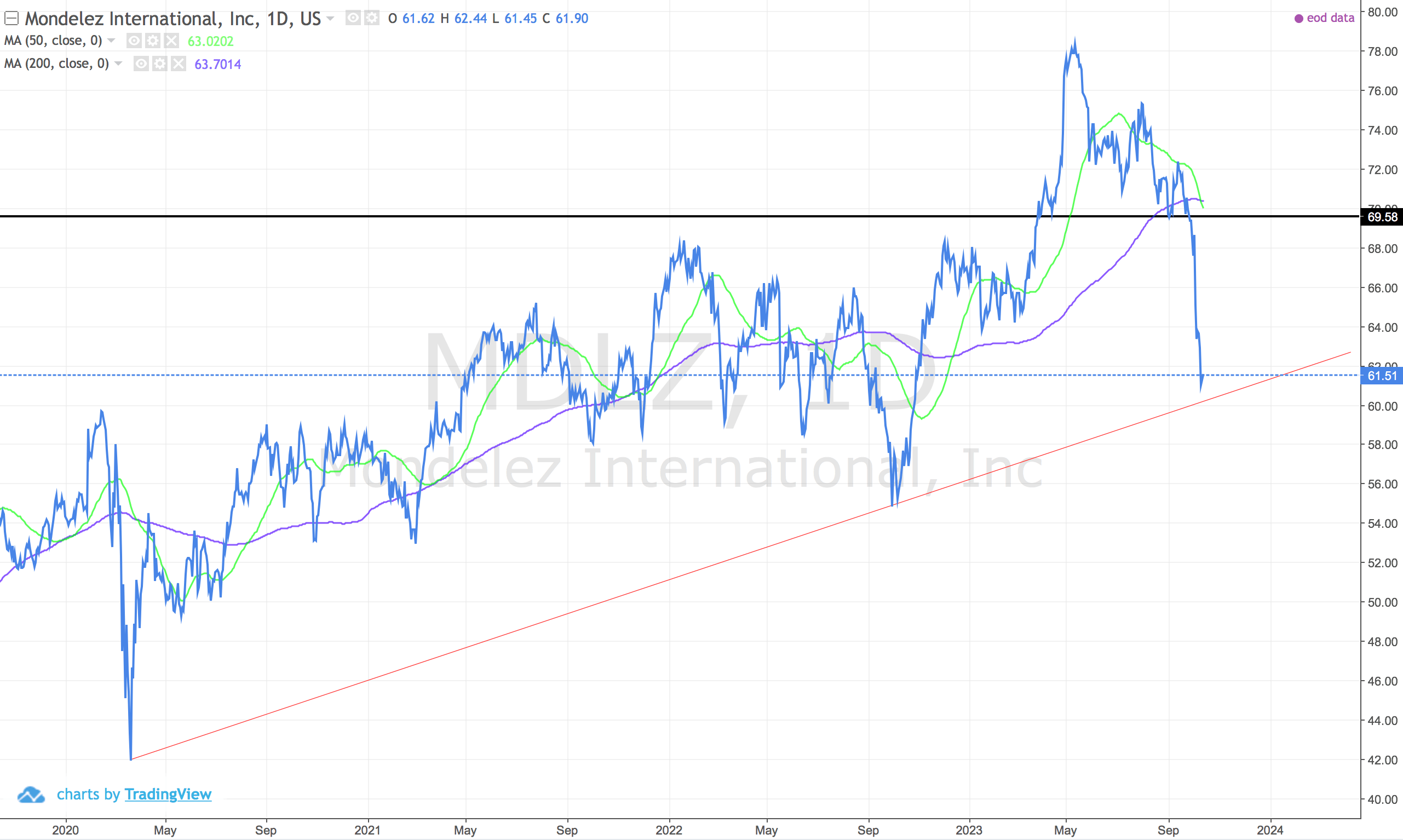This screenshot has height=840, width=1403.
Task: Click the MA 200 value 63.7014
Action: tap(218, 64)
